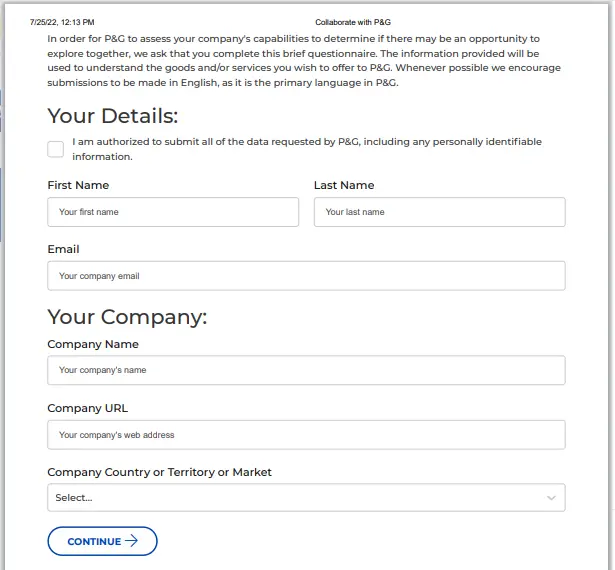Open the Company Country or Territory dropdown
Image resolution: width=615 pixels, height=570 pixels.
tap(306, 497)
